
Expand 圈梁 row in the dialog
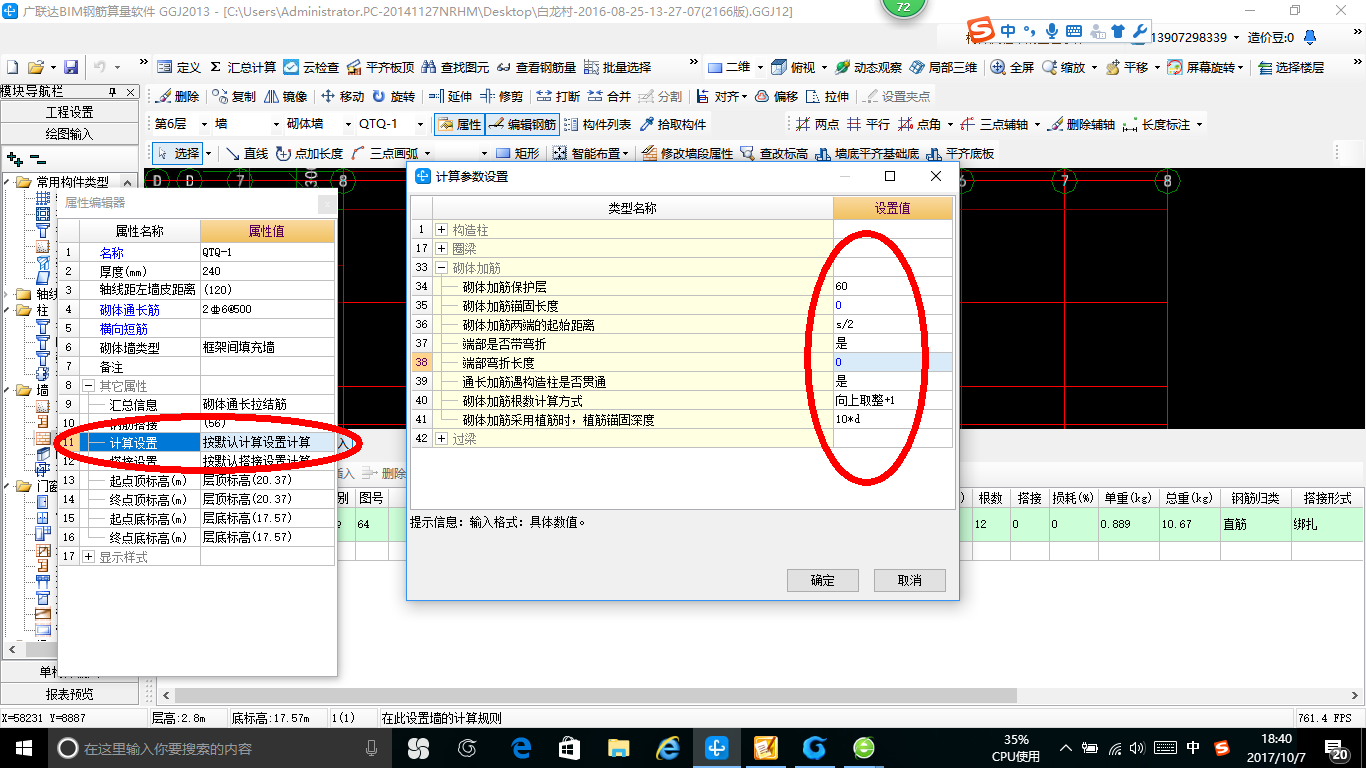click(441, 249)
